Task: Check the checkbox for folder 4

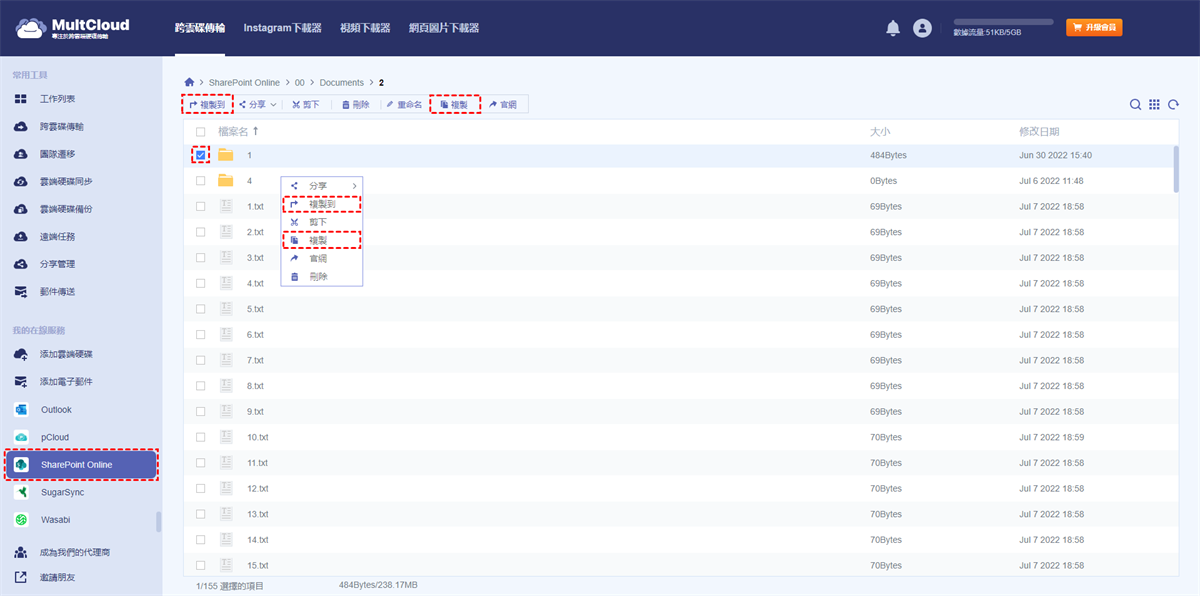Action: click(x=200, y=181)
